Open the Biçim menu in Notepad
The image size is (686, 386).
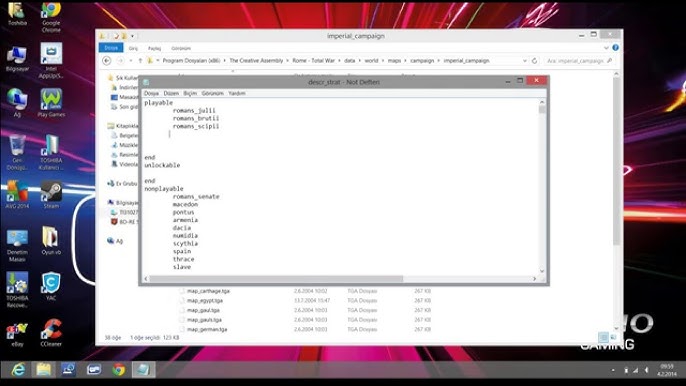(190, 93)
